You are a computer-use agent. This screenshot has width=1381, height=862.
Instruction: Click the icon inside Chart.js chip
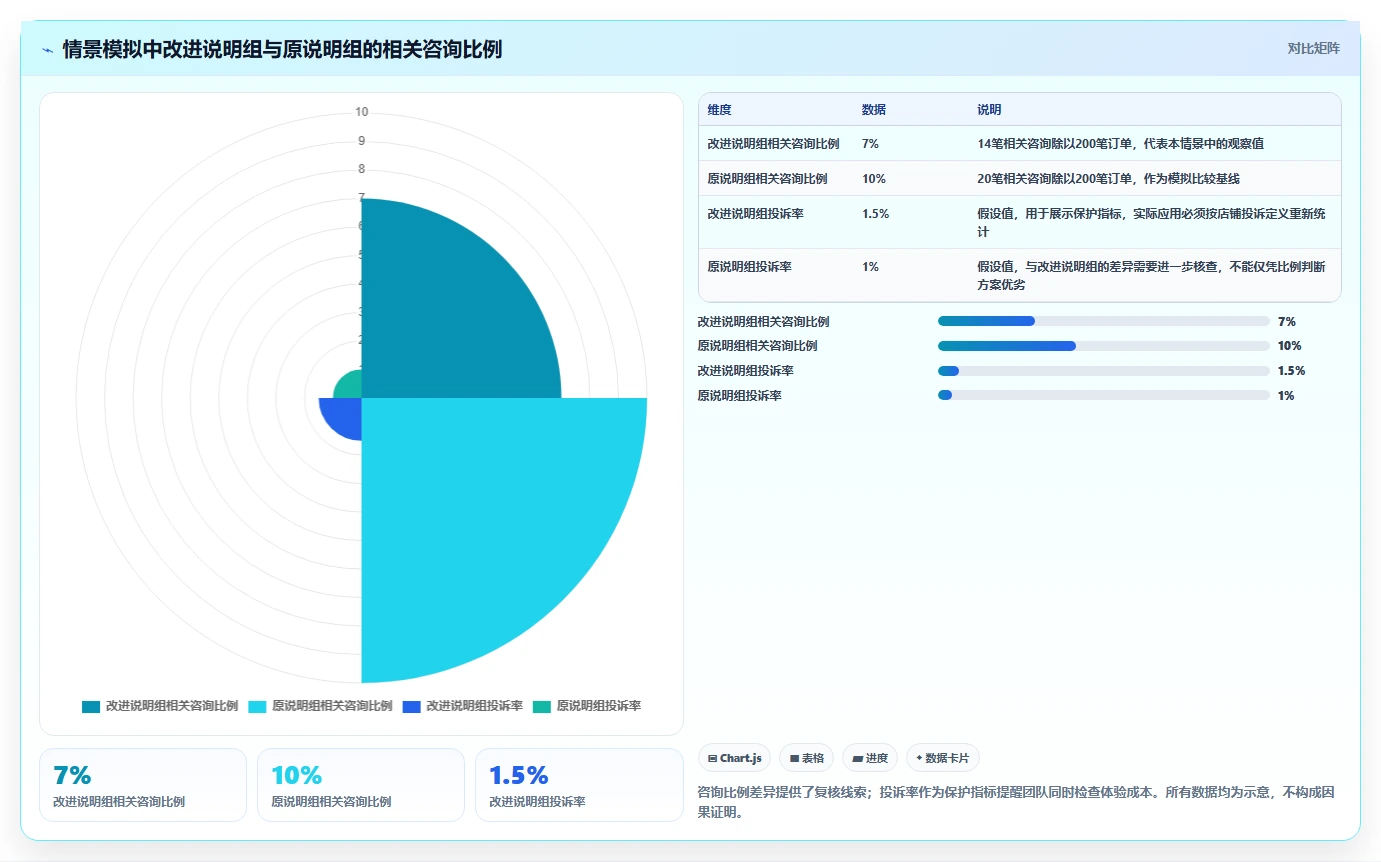[712, 759]
